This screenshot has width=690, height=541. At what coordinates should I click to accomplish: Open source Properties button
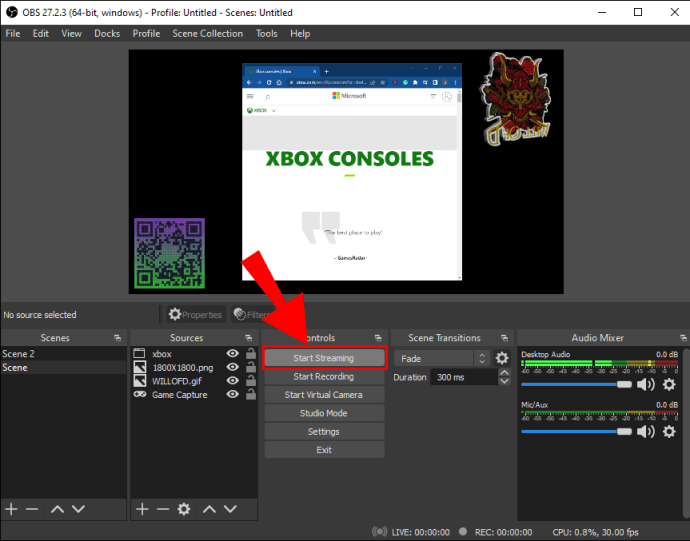tap(196, 314)
